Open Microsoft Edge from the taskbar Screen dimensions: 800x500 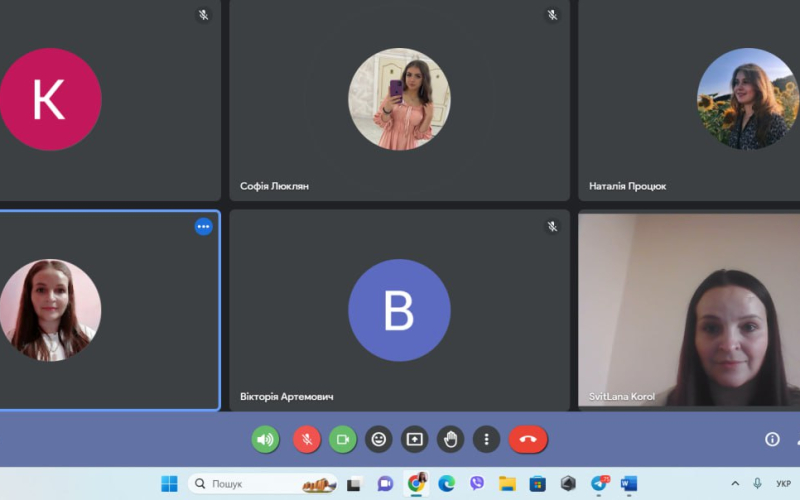[446, 484]
